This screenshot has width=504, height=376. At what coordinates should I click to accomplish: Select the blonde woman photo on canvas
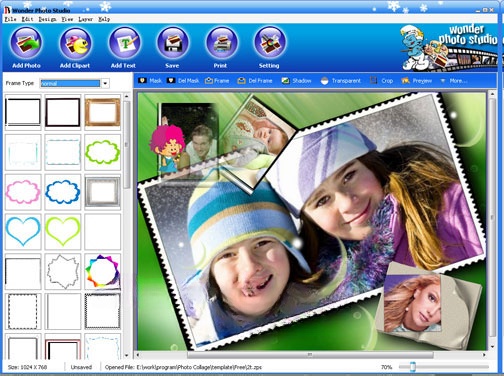pos(413,304)
